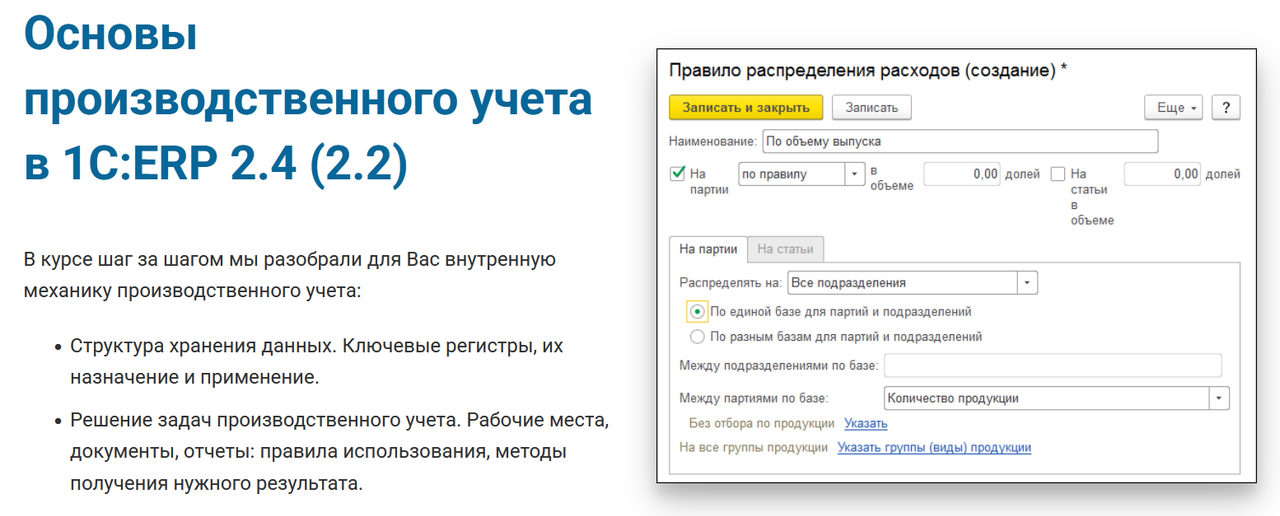Open help with the ? button

click(x=1225, y=107)
